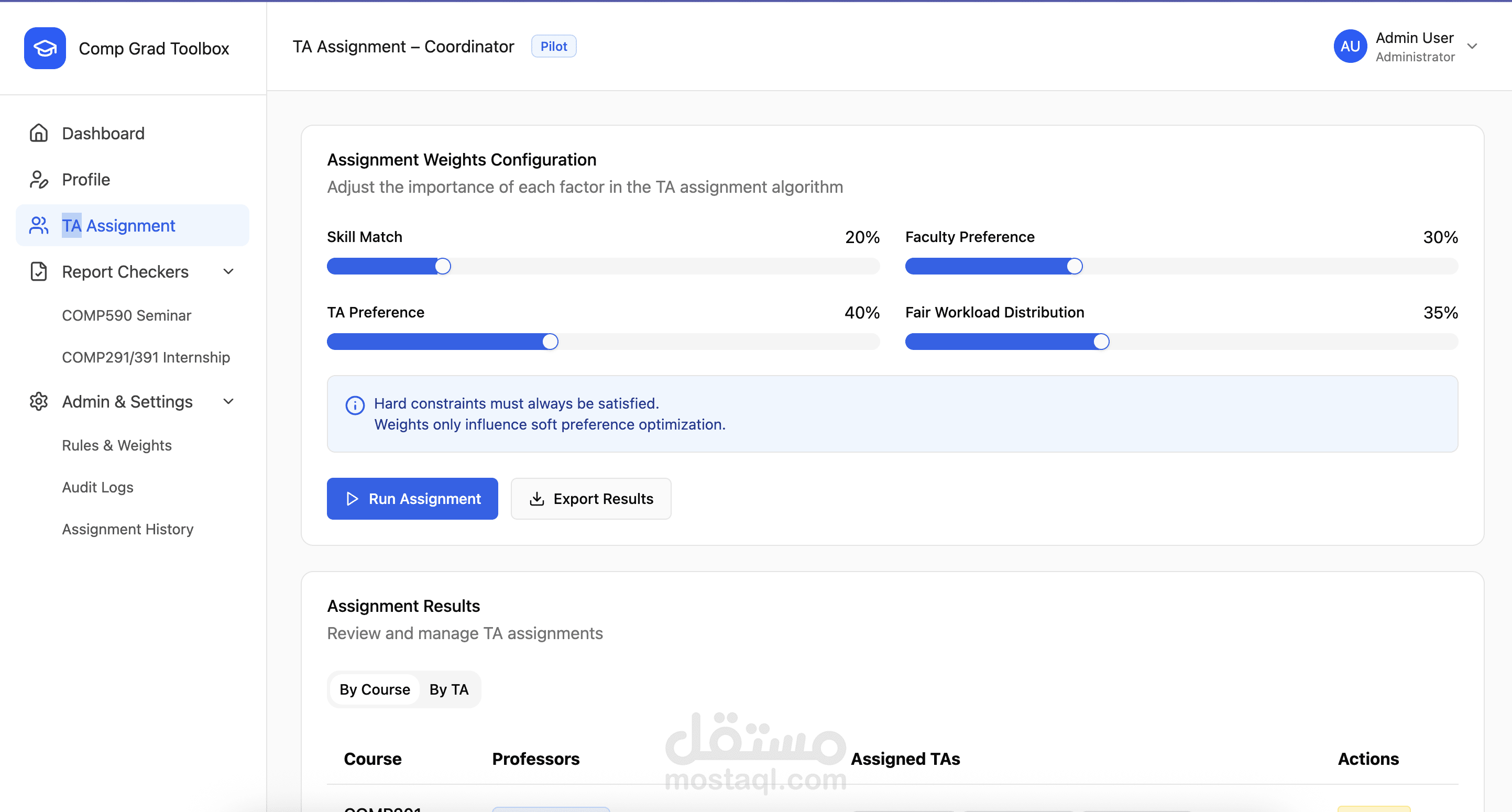Click the Profile user-edit icon
Viewport: 1512px width, 812px height.
point(39,180)
